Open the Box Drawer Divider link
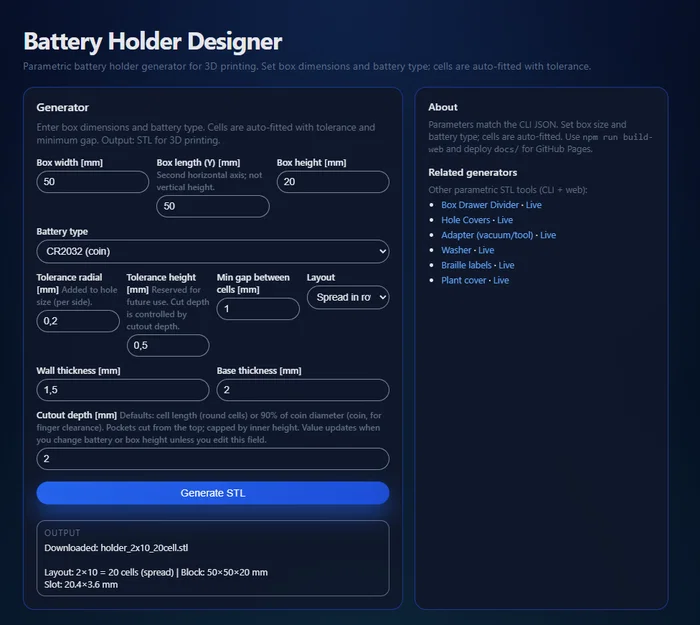Viewport: 700px width, 625px height. 480,205
